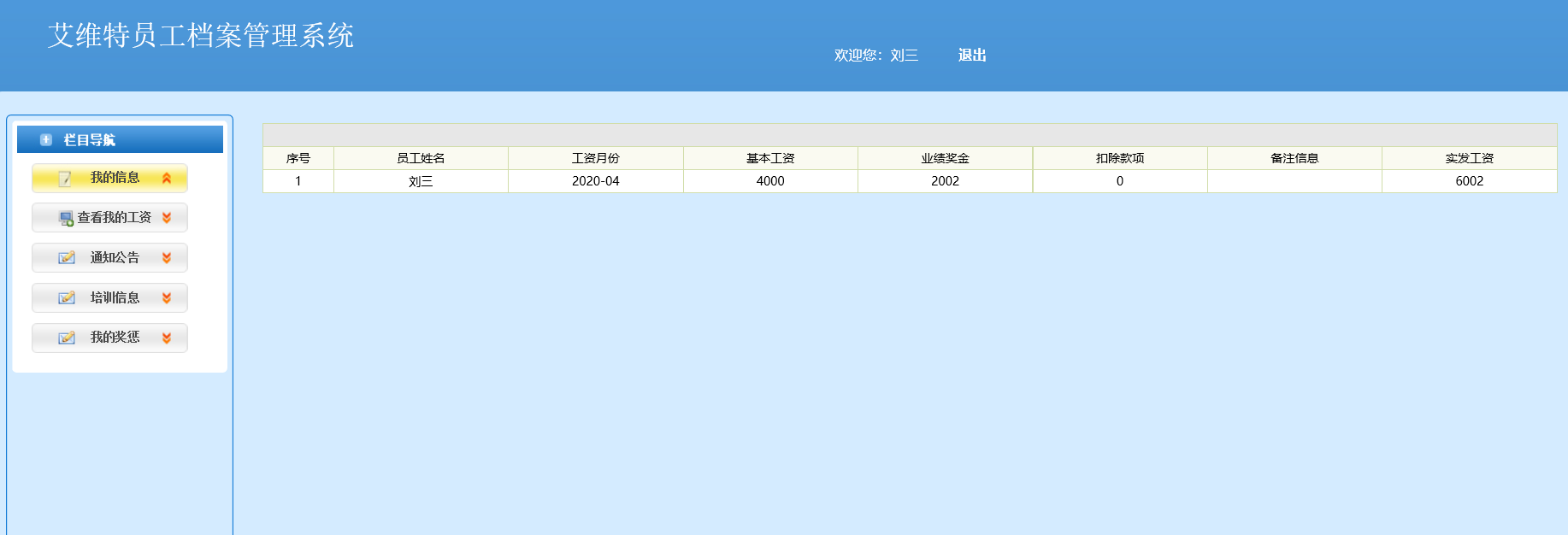Click the 2002 bonus cell

point(945,181)
